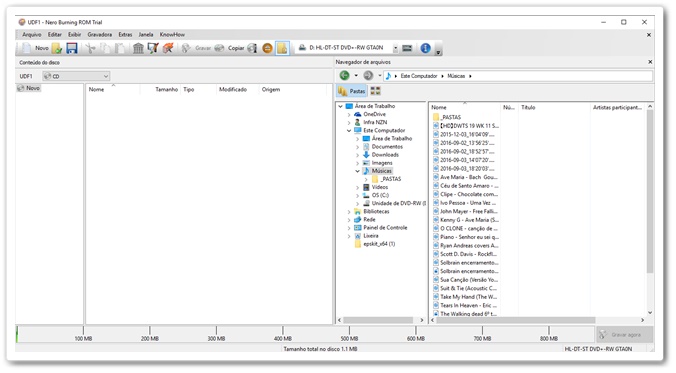Click the disc info icon after Copiar

coord(252,48)
